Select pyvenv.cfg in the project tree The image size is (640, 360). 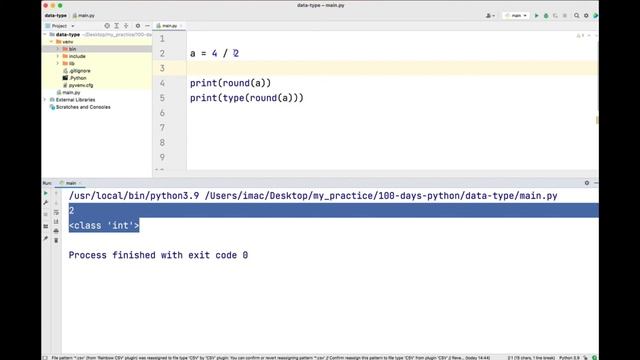[81, 85]
